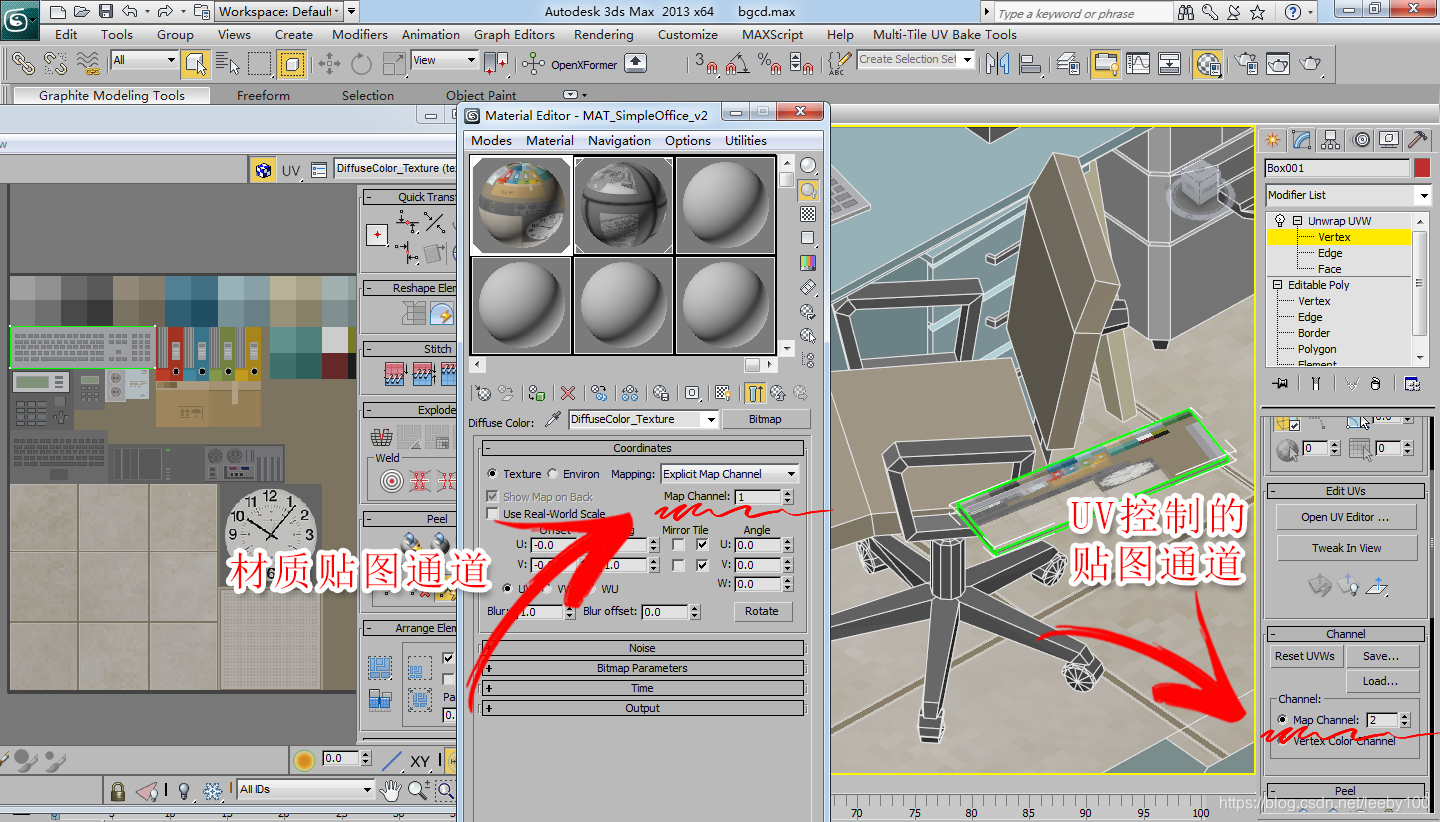The height and width of the screenshot is (822, 1440).
Task: Click Render Production teapot icon
Action: pyautogui.click(x=1310, y=64)
